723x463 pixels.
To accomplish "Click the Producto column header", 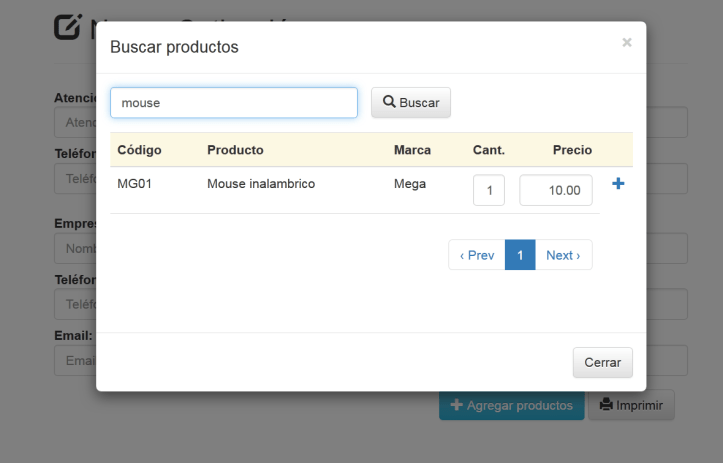I will pyautogui.click(x=235, y=150).
